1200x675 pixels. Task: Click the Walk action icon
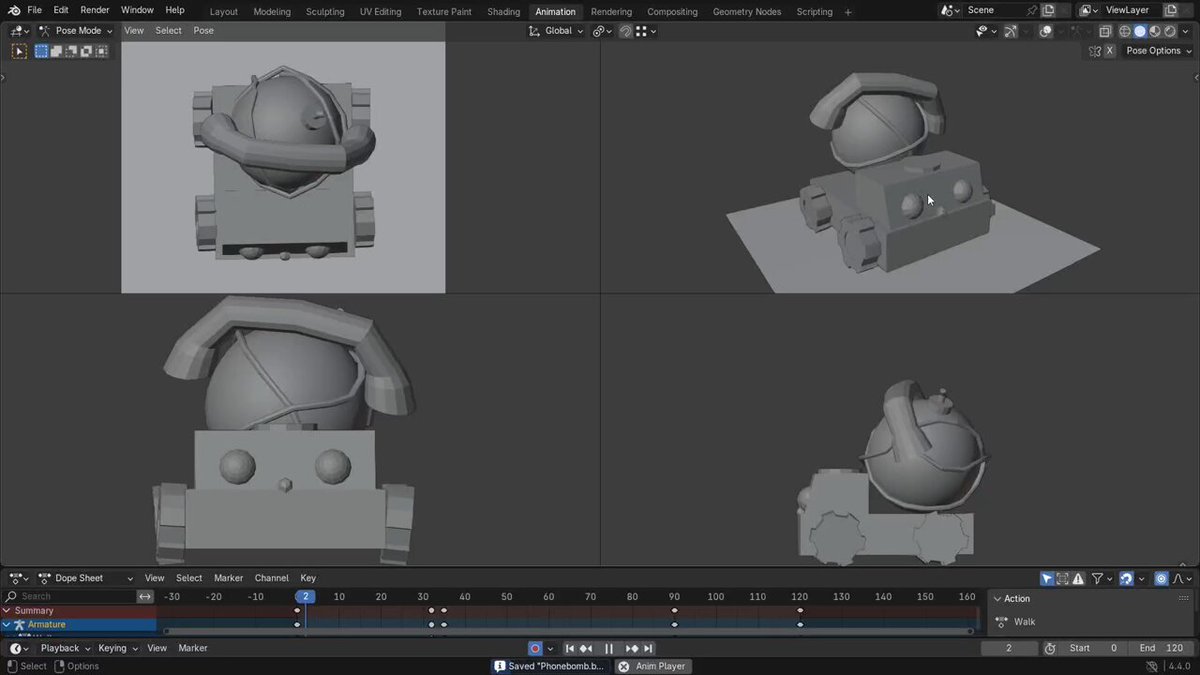[x=1001, y=622]
